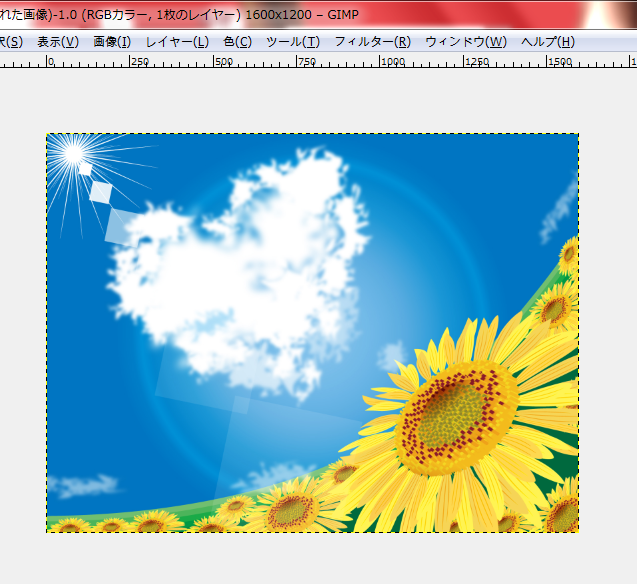
Task: Open the レイヤー(L) menu
Action: 177,41
